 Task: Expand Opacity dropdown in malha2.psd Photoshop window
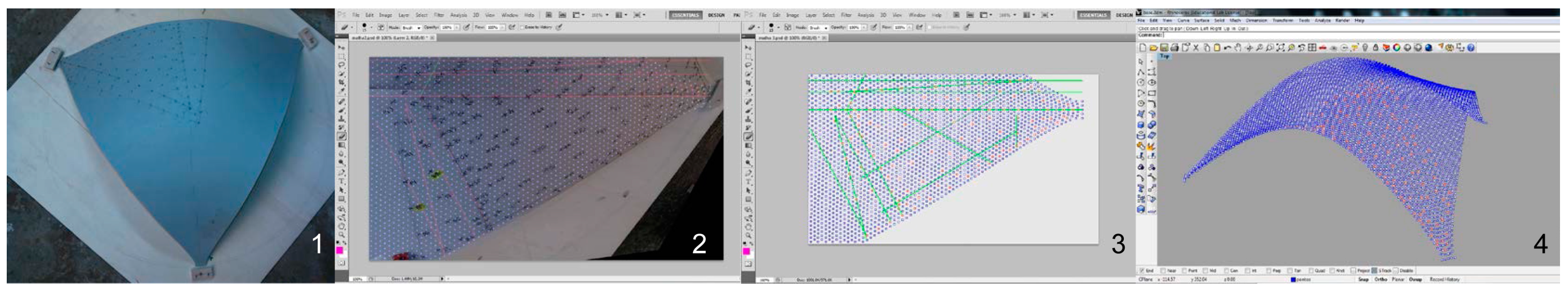(458, 27)
